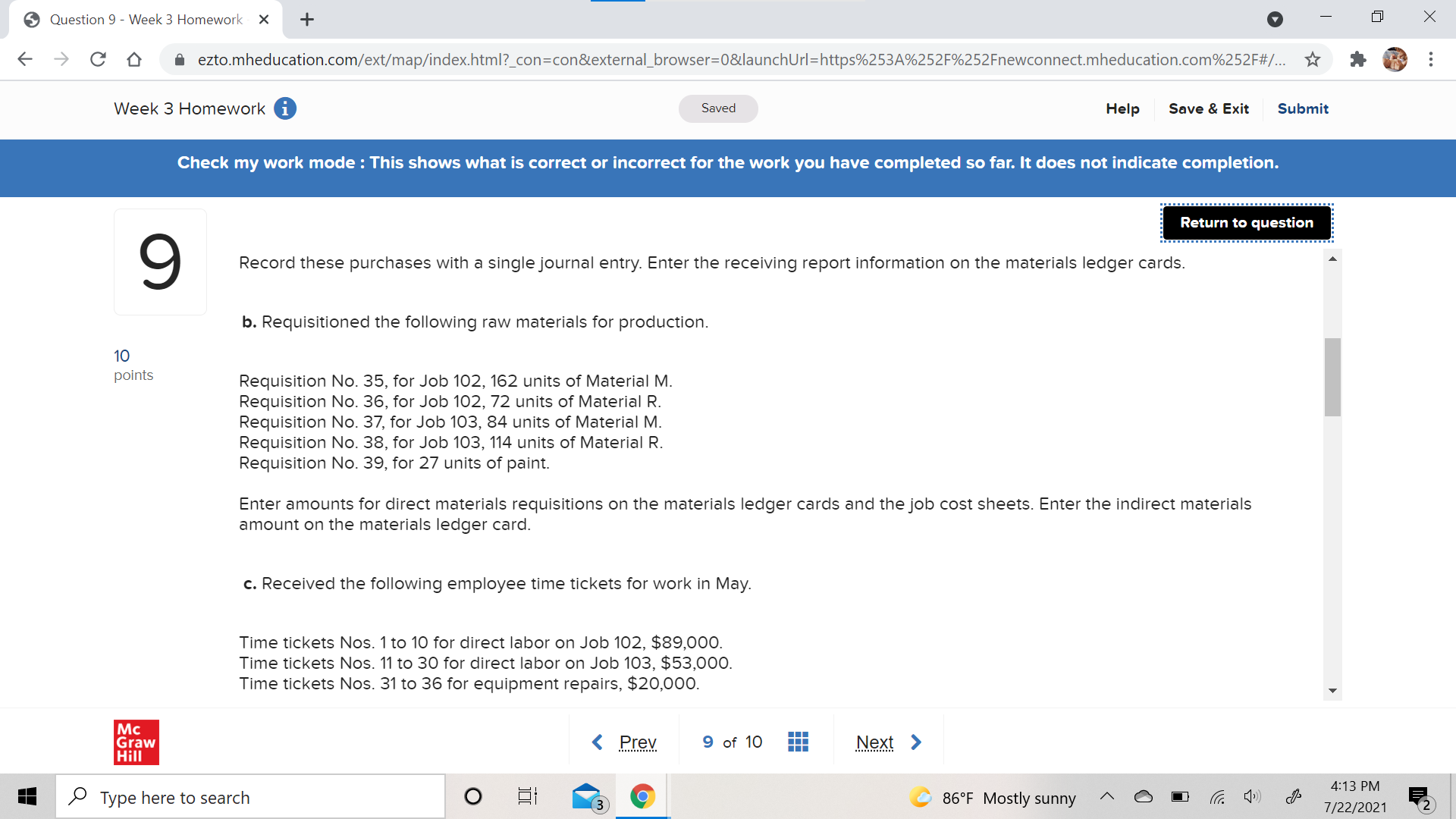Expand hidden system tray icons chevron
Screen dimensions: 1456x819
pos(1106,796)
